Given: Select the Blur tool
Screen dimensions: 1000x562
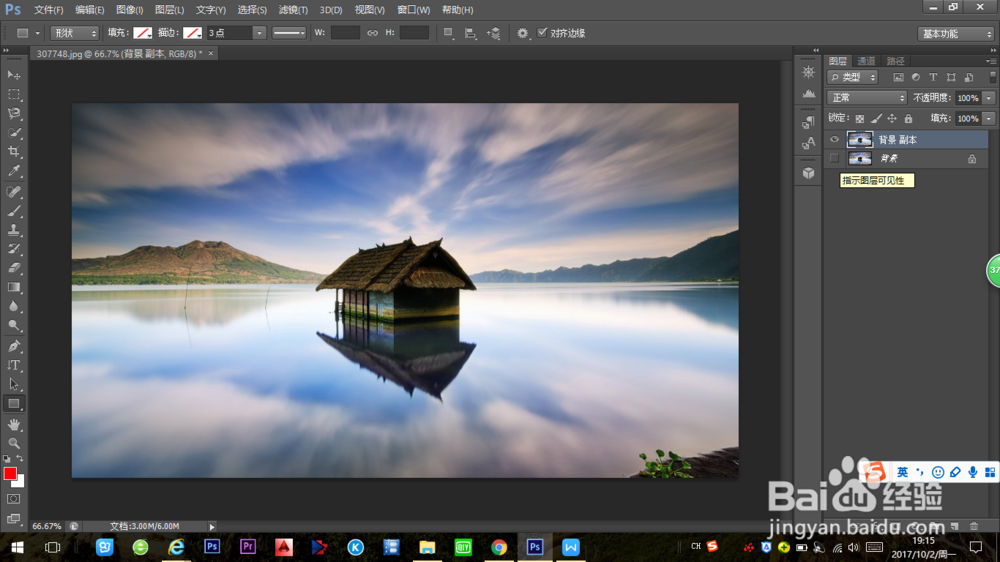Looking at the screenshot, I should [x=13, y=306].
